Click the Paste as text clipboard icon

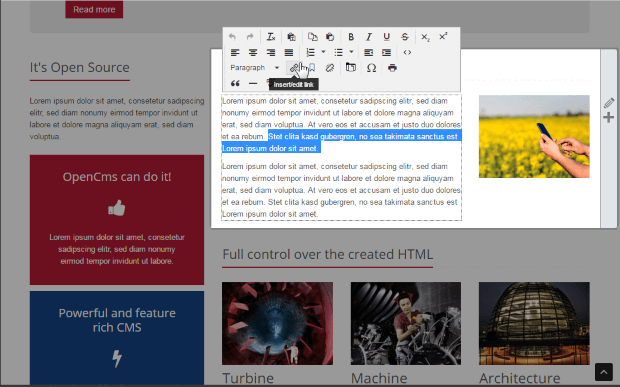(291, 37)
